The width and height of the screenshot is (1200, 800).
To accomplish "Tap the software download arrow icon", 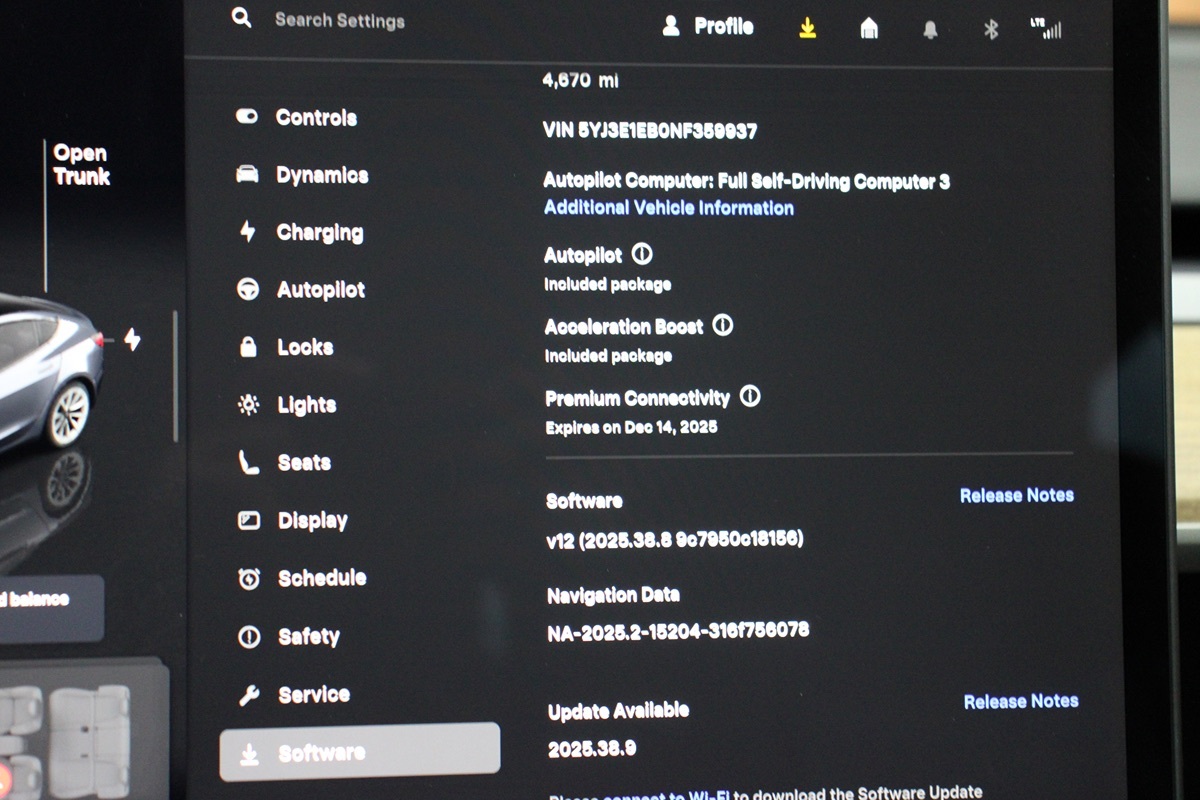I will (x=808, y=29).
